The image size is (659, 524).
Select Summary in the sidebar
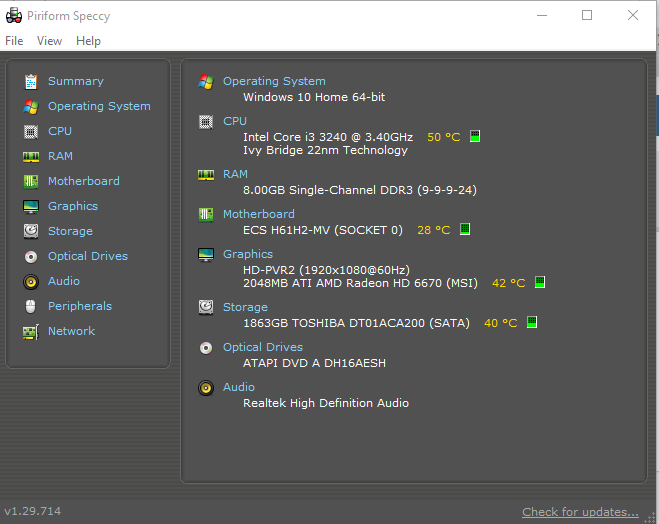(76, 81)
